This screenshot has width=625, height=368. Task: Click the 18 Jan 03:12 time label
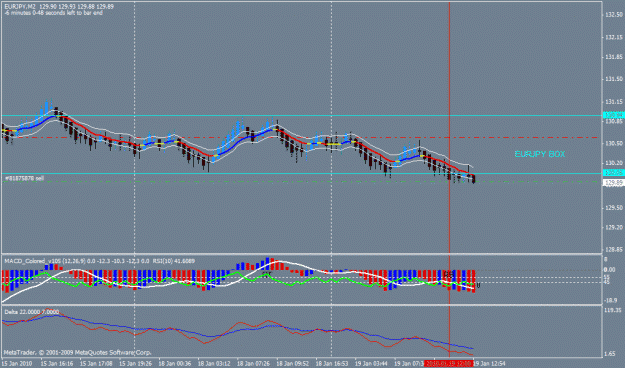click(x=214, y=364)
